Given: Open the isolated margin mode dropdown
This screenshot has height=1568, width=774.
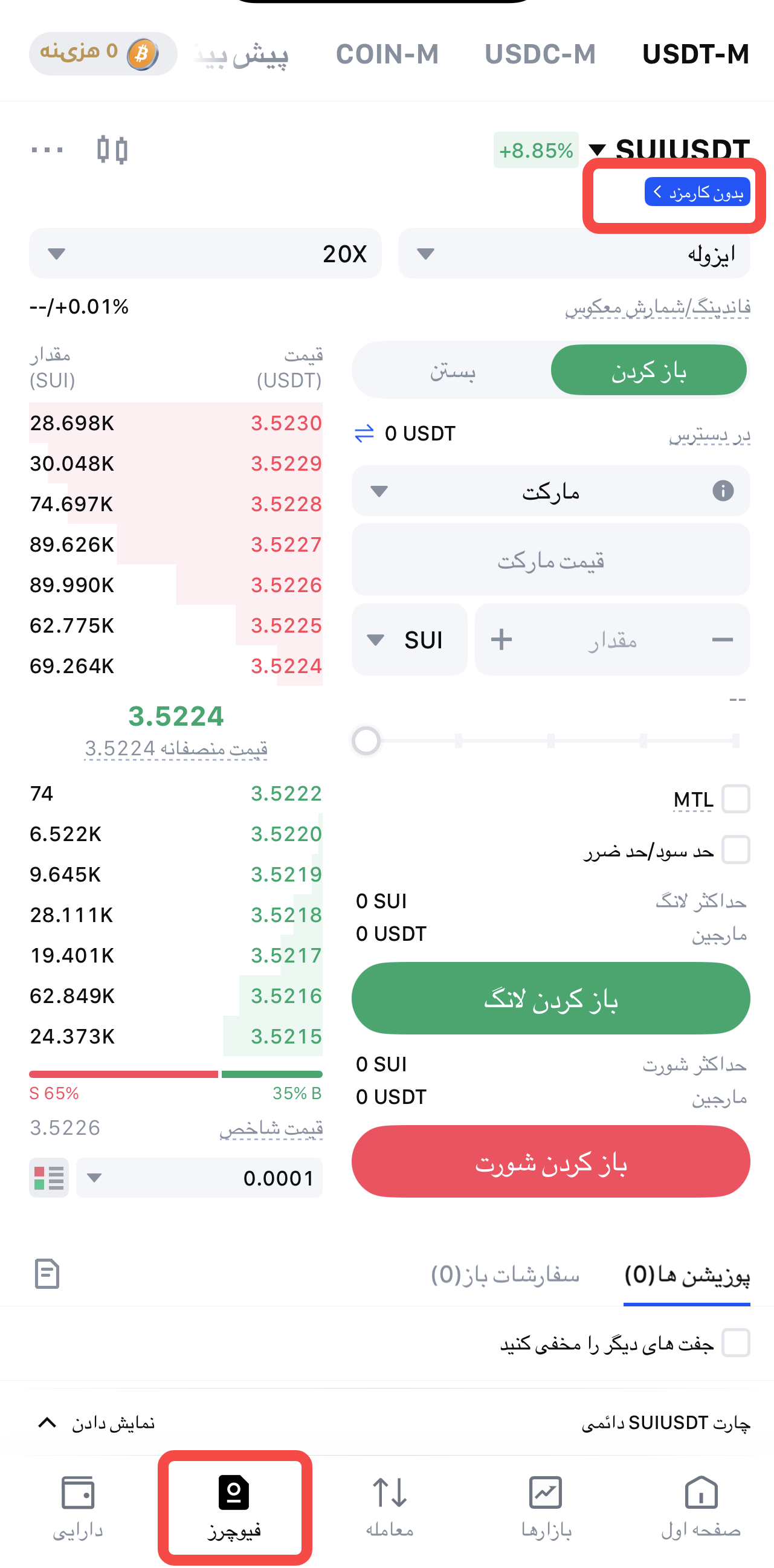Looking at the screenshot, I should tap(574, 253).
